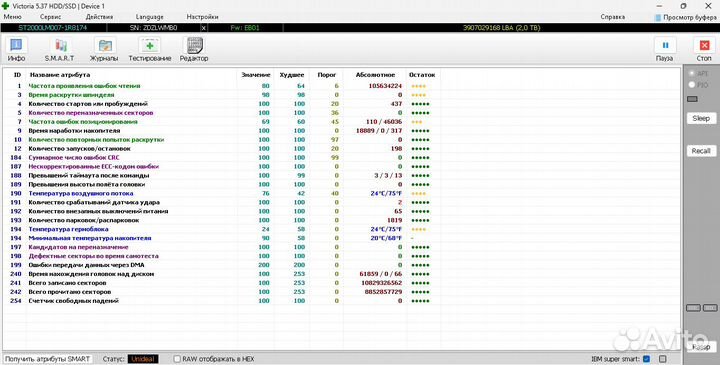Select the PIO radio button
The width and height of the screenshot is (720, 365).
[692, 85]
